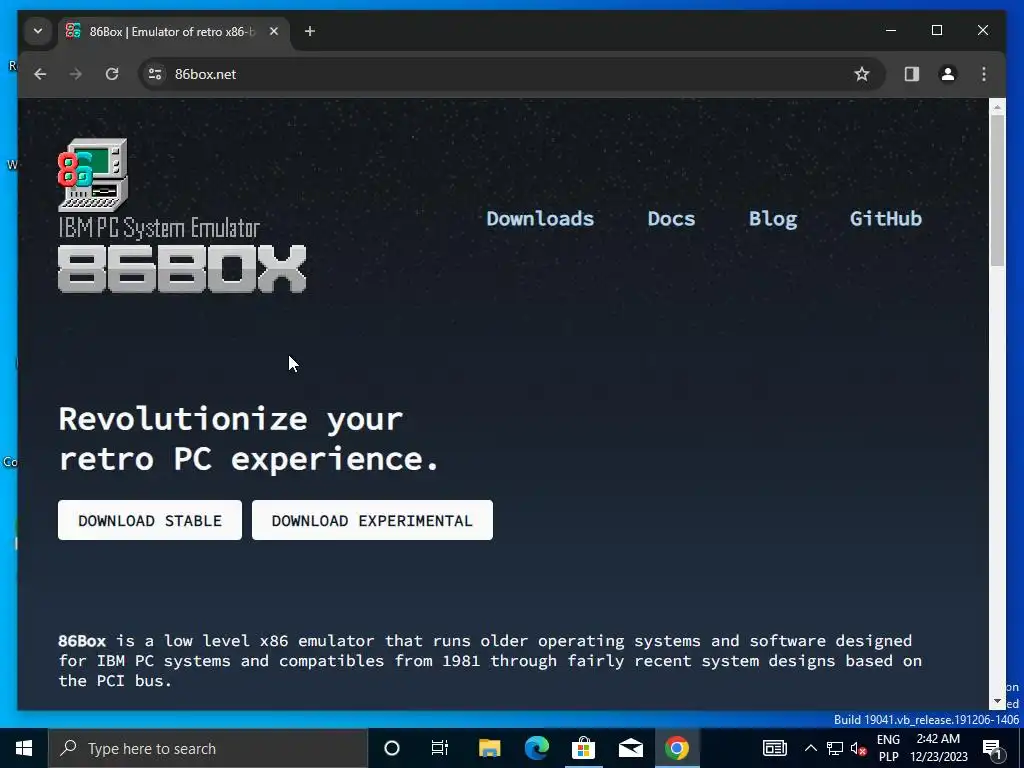Open the Docs nav link
The height and width of the screenshot is (768, 1024).
coord(671,219)
